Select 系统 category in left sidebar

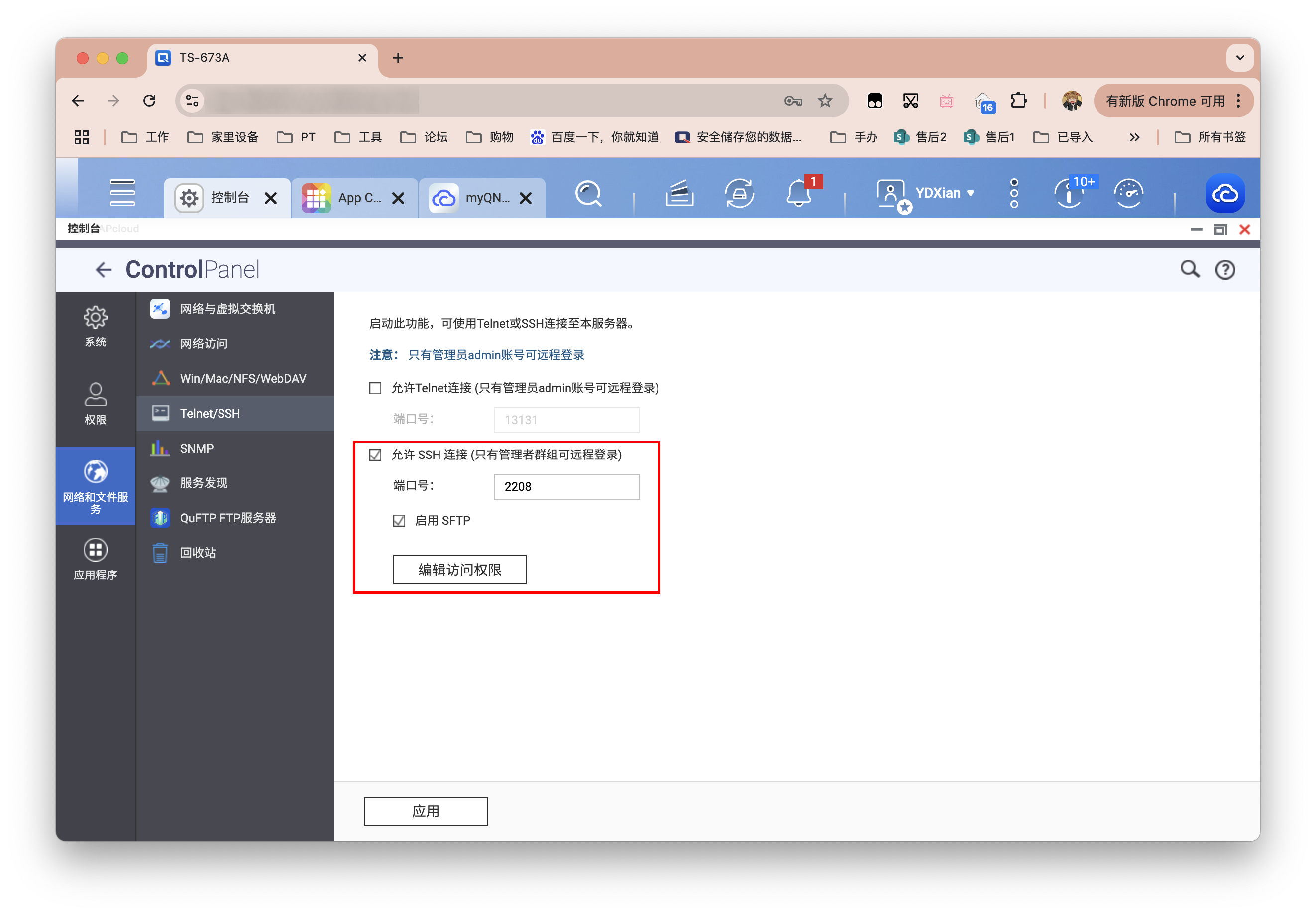(x=95, y=327)
